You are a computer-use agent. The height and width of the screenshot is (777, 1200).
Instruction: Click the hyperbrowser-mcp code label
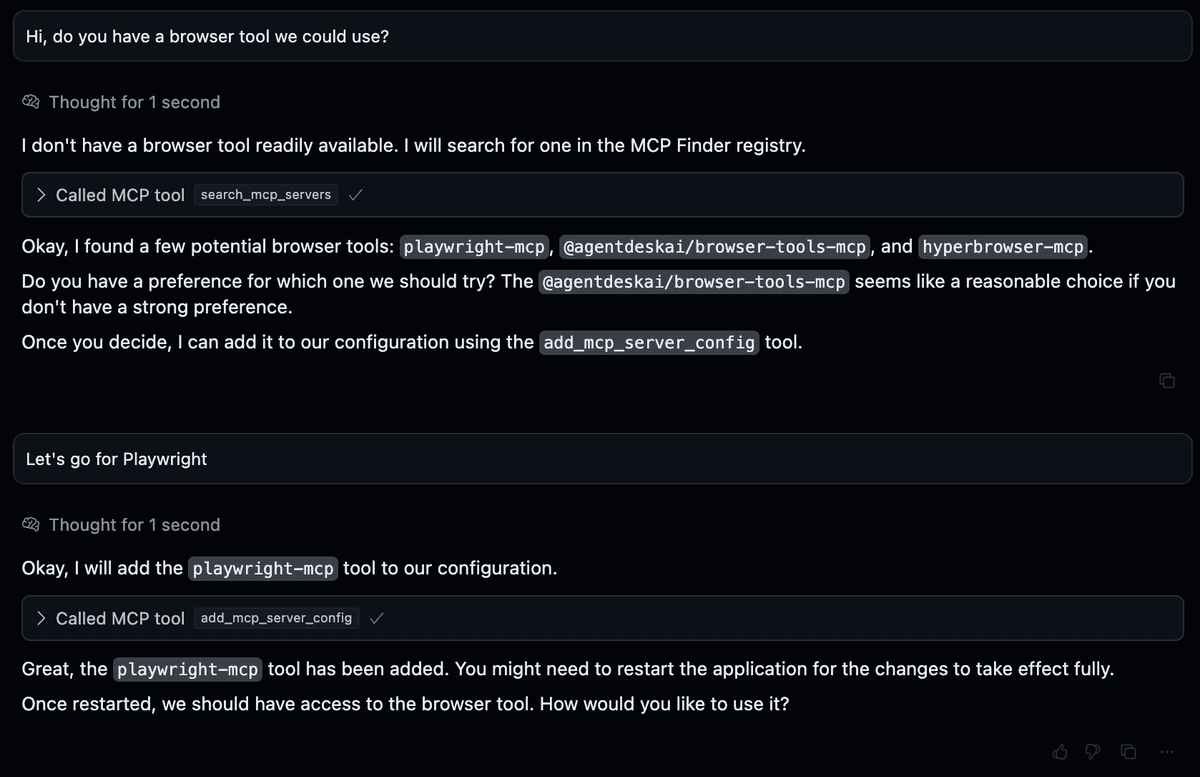tap(1003, 247)
